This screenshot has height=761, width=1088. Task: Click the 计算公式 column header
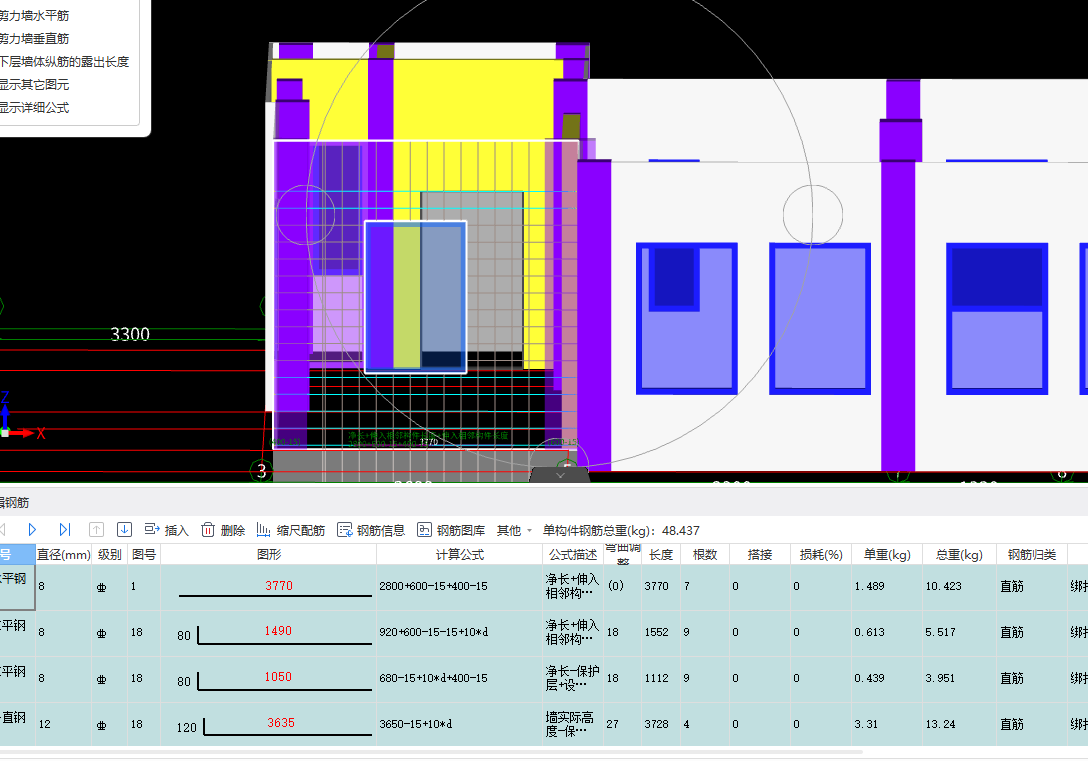tap(459, 554)
